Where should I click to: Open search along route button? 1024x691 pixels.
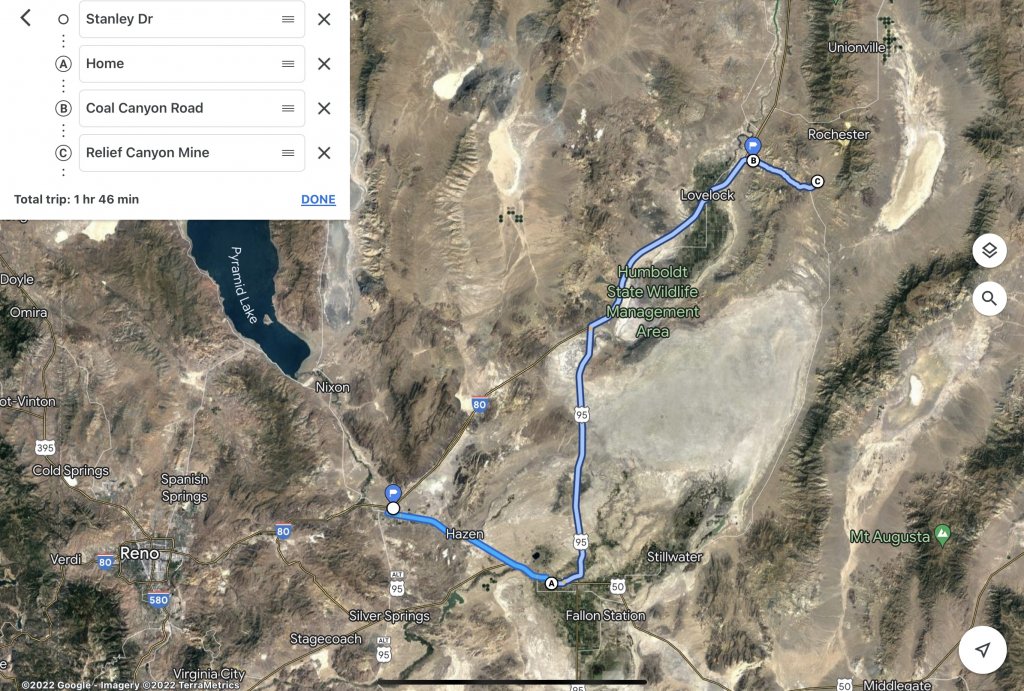989,299
